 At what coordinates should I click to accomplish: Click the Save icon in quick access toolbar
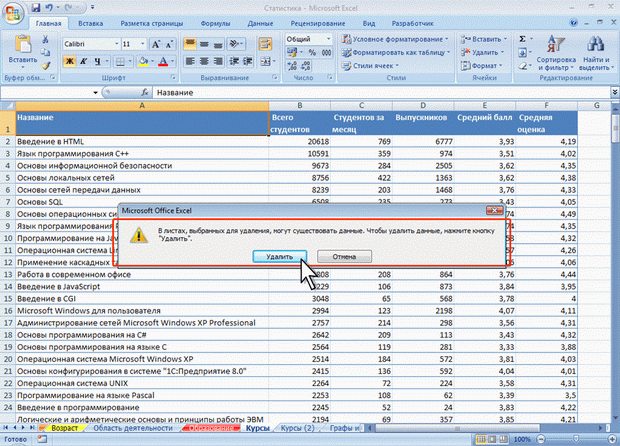pyautogui.click(x=36, y=7)
